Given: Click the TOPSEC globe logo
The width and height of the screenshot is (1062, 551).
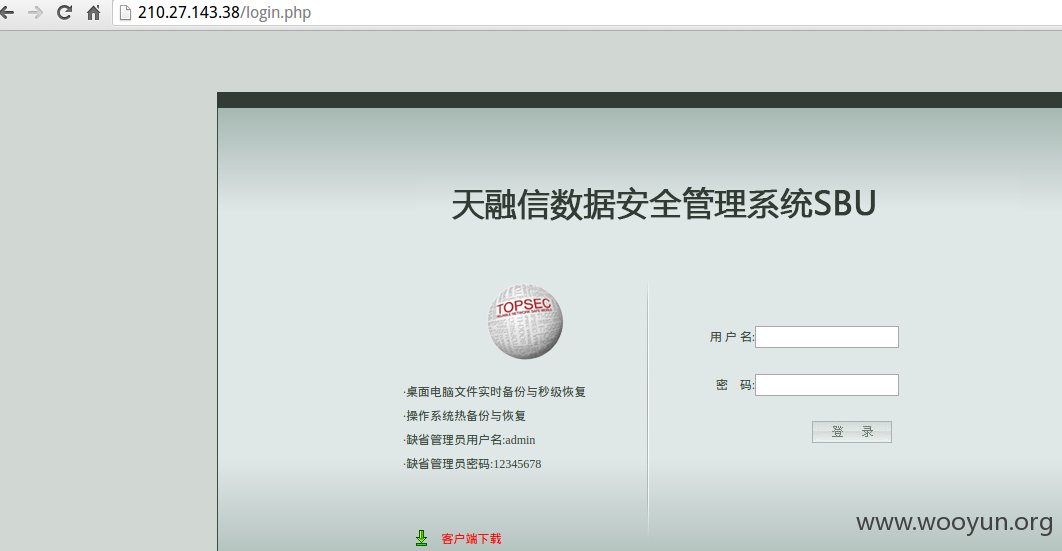Looking at the screenshot, I should 525,322.
